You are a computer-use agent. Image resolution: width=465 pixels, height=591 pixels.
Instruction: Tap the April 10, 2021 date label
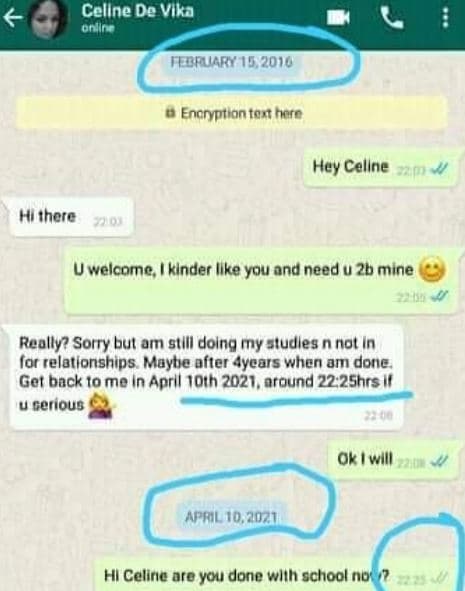tap(231, 517)
